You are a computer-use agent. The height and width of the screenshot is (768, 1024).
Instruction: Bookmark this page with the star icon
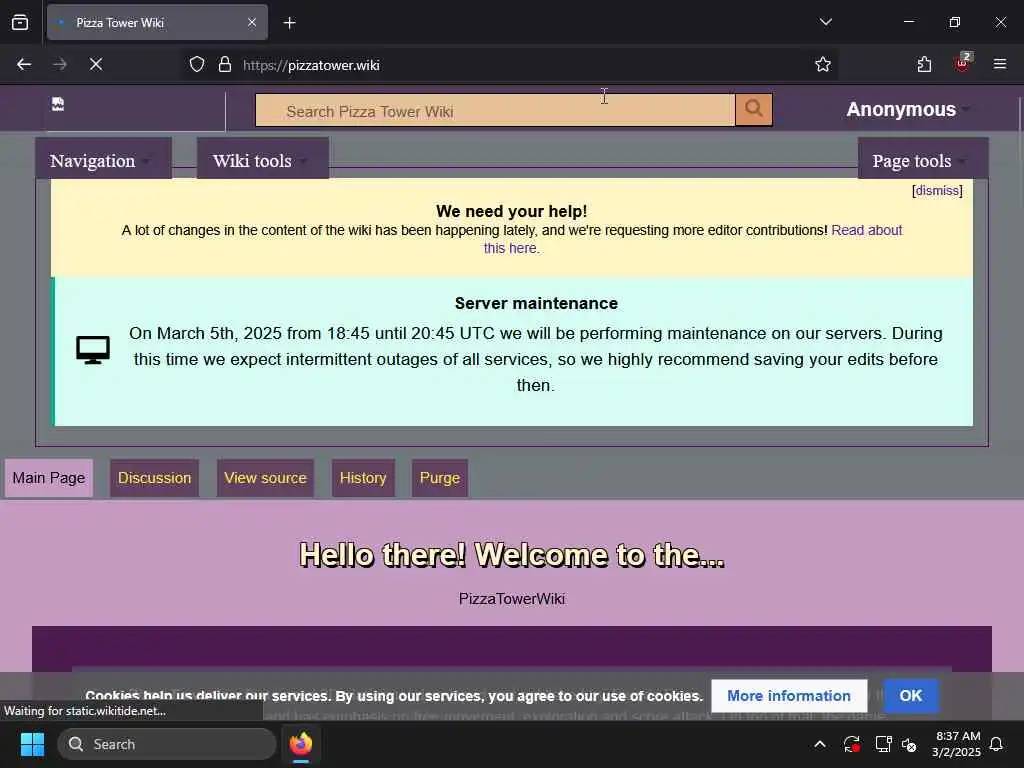(823, 64)
